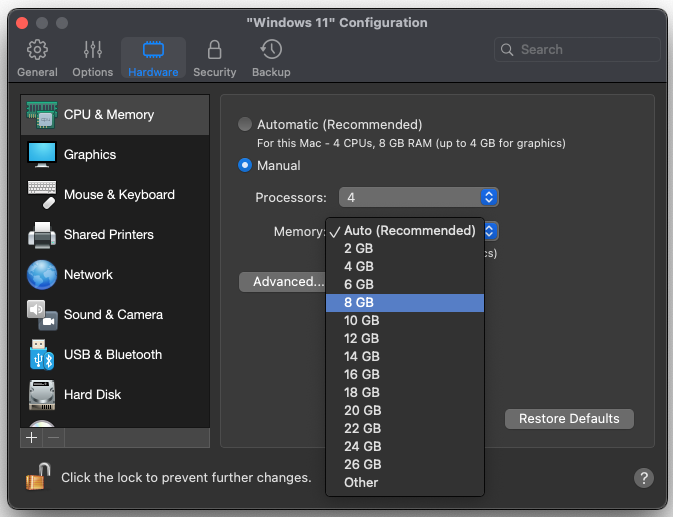Choose 16 GB memory
Screen dimensions: 673x517
[x=405, y=375]
